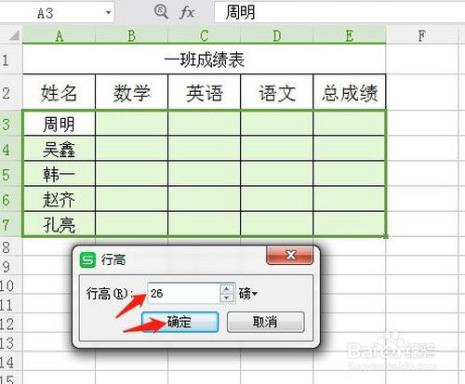Click the 确定 button
This screenshot has height=384, width=465.
click(x=180, y=322)
